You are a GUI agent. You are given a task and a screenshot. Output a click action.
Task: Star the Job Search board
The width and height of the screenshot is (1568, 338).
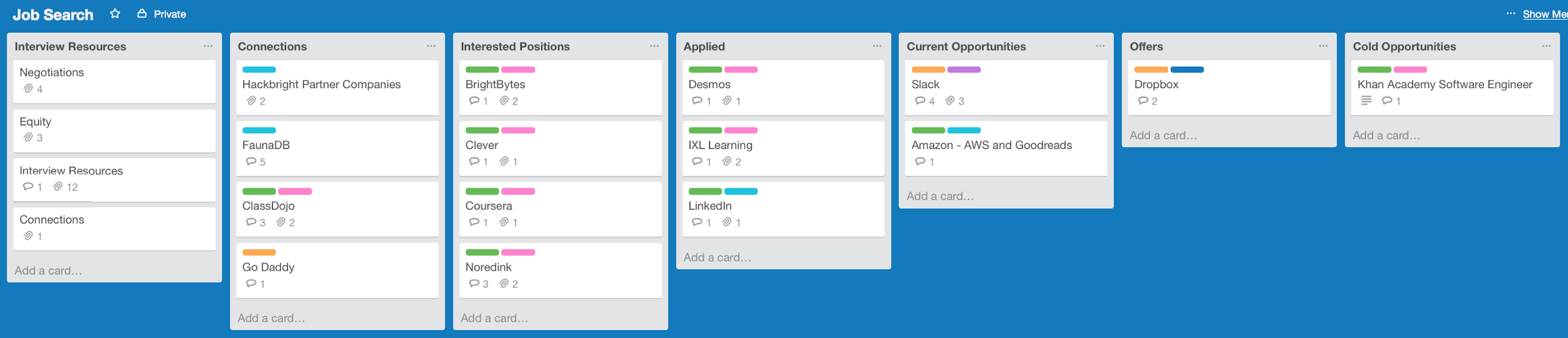tap(115, 14)
